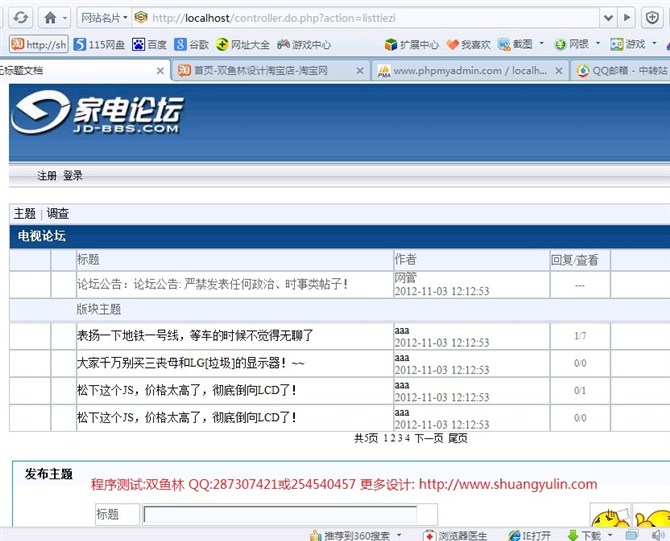The height and width of the screenshot is (541, 670).
Task: Click the 标题 text input field
Action: tap(280, 514)
